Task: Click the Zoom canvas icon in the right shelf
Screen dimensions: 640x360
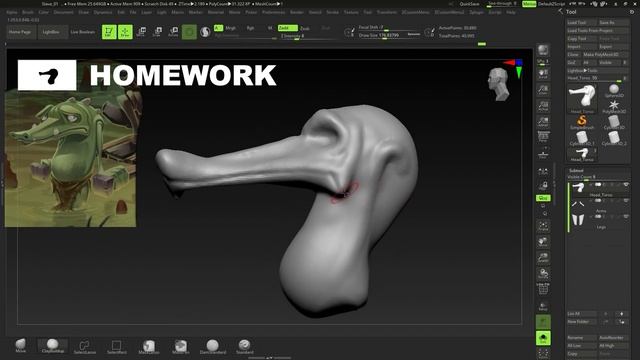Action: (x=543, y=90)
